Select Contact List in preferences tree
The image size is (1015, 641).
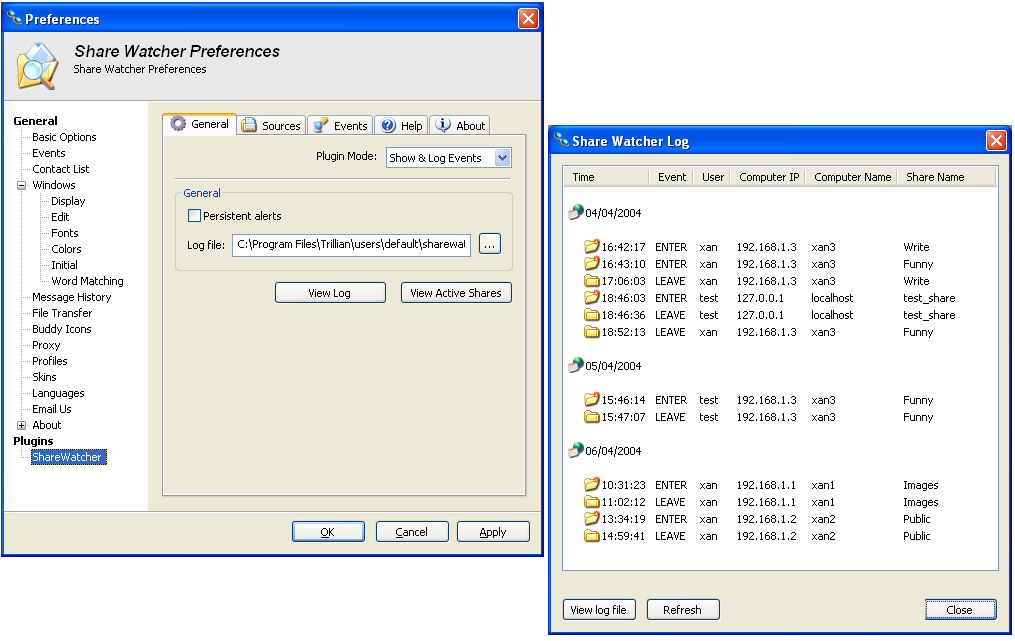coord(61,169)
